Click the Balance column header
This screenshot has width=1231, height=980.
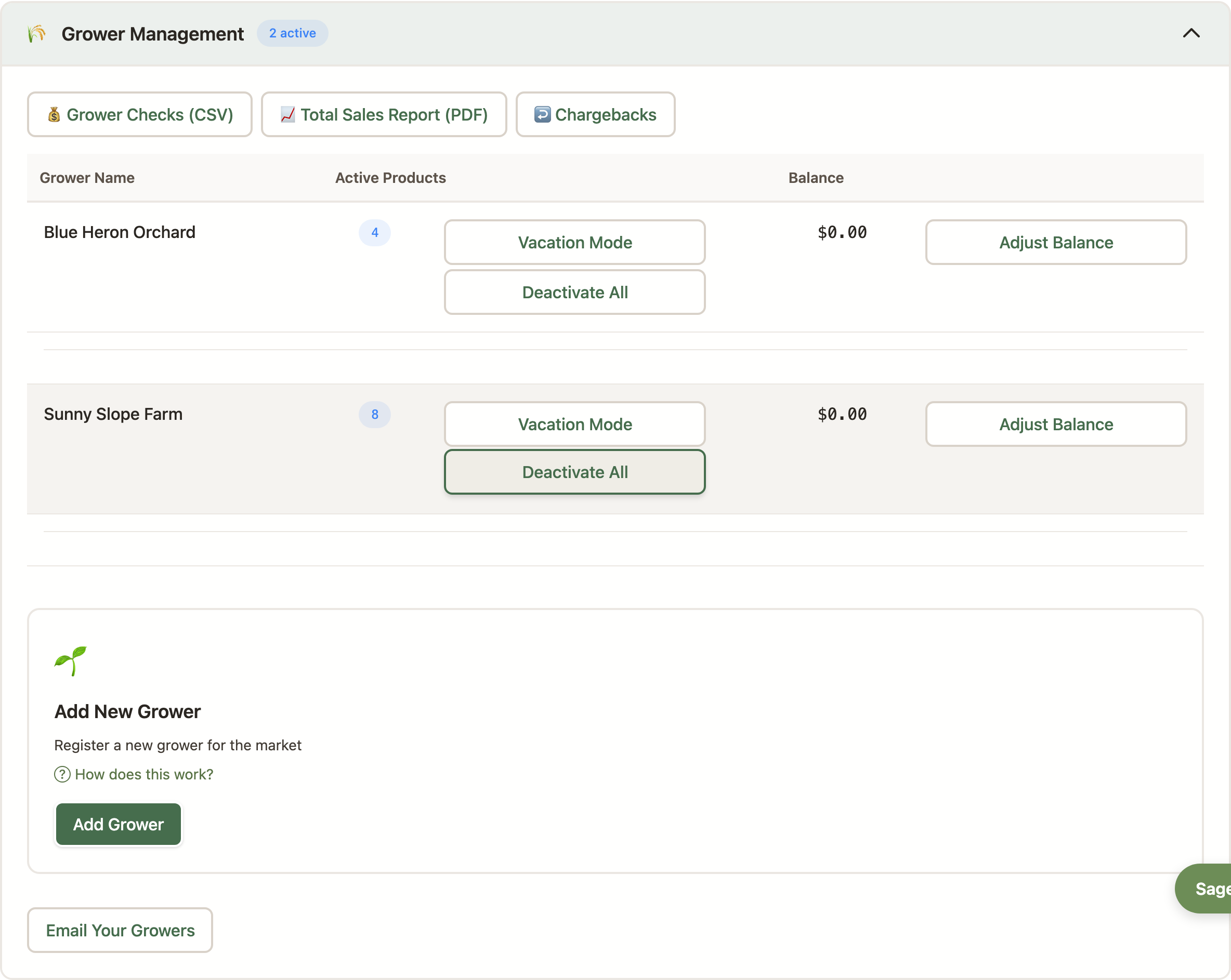pos(816,178)
